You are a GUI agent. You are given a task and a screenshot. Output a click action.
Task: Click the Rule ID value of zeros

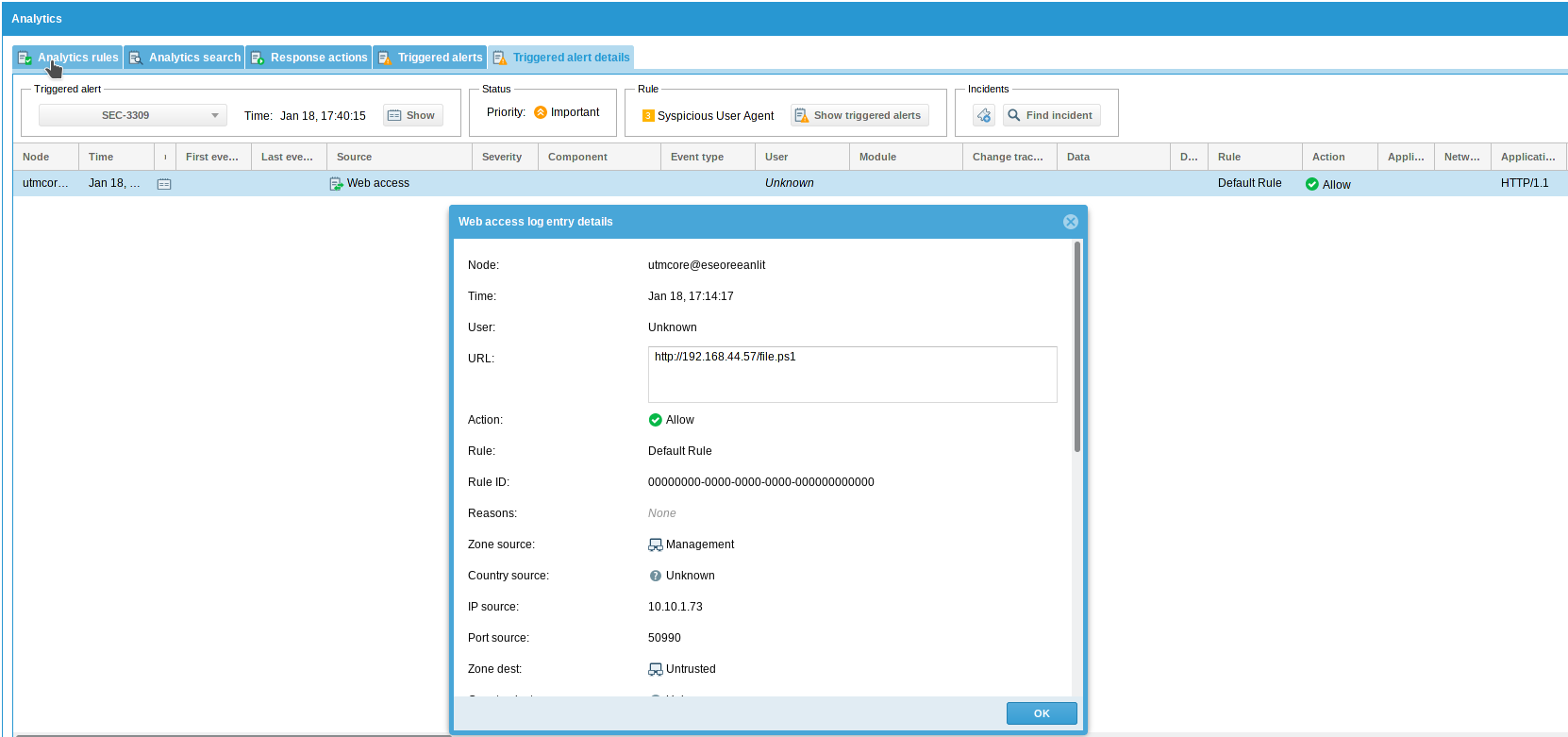tap(760, 482)
